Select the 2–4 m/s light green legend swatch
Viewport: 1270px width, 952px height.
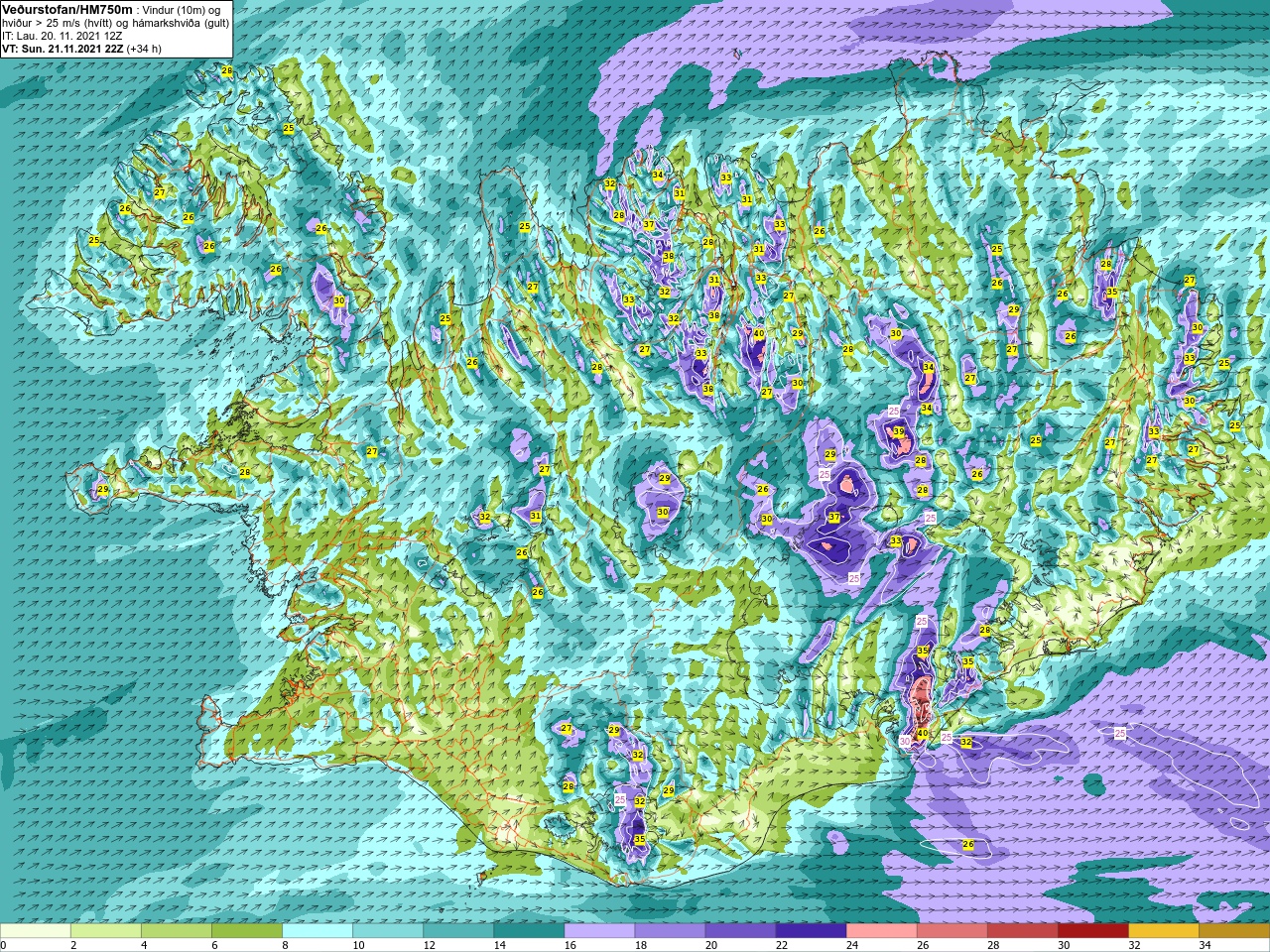tap(106, 931)
